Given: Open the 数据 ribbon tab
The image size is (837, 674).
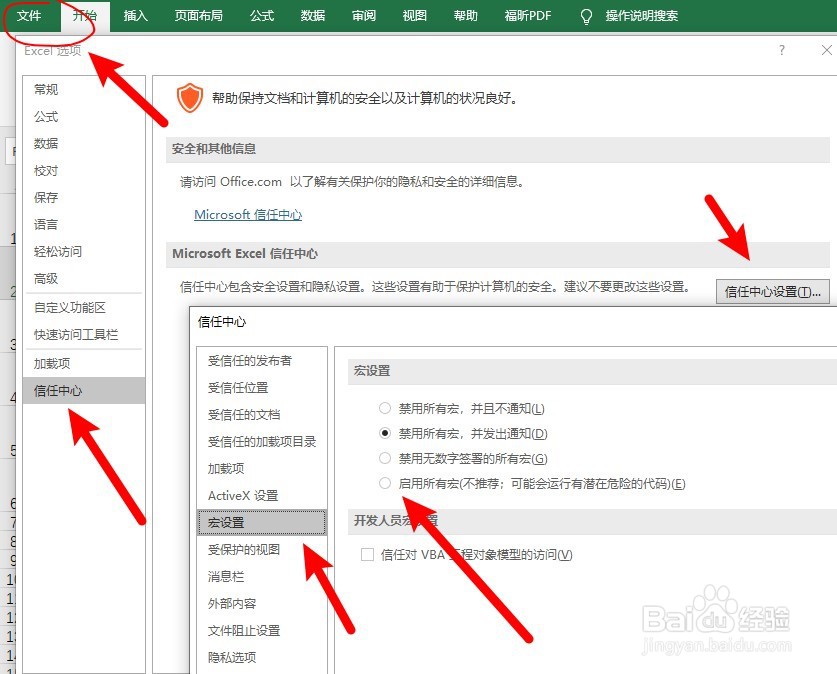Looking at the screenshot, I should (313, 15).
